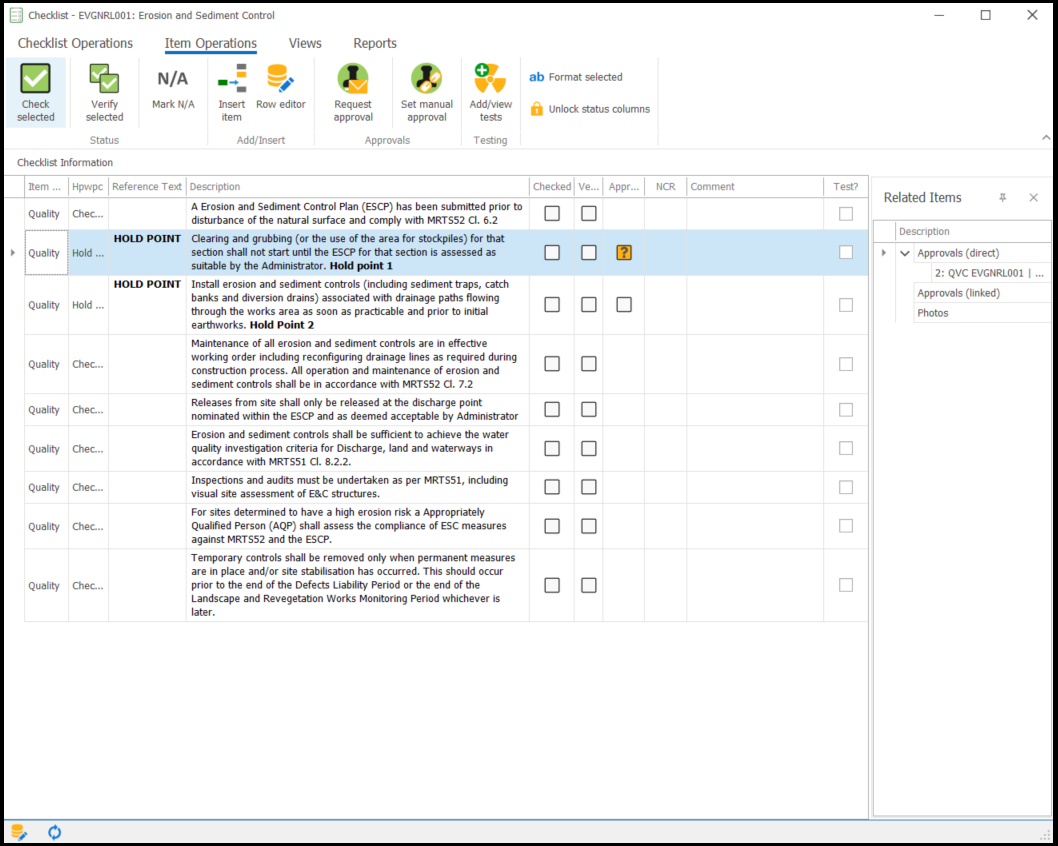Click the Request approval icon
Screen dimensions: 1058x846
point(353,80)
